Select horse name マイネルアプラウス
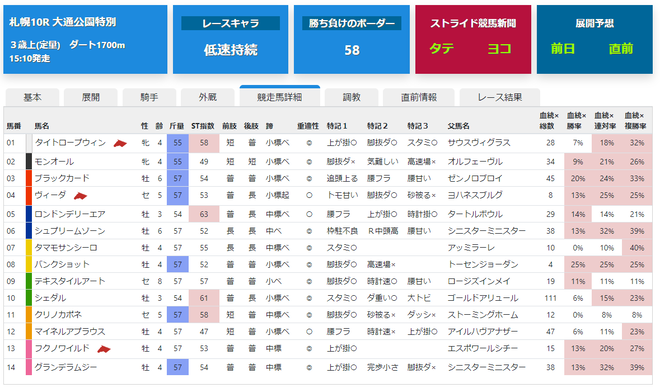The image size is (660, 388). (70, 332)
